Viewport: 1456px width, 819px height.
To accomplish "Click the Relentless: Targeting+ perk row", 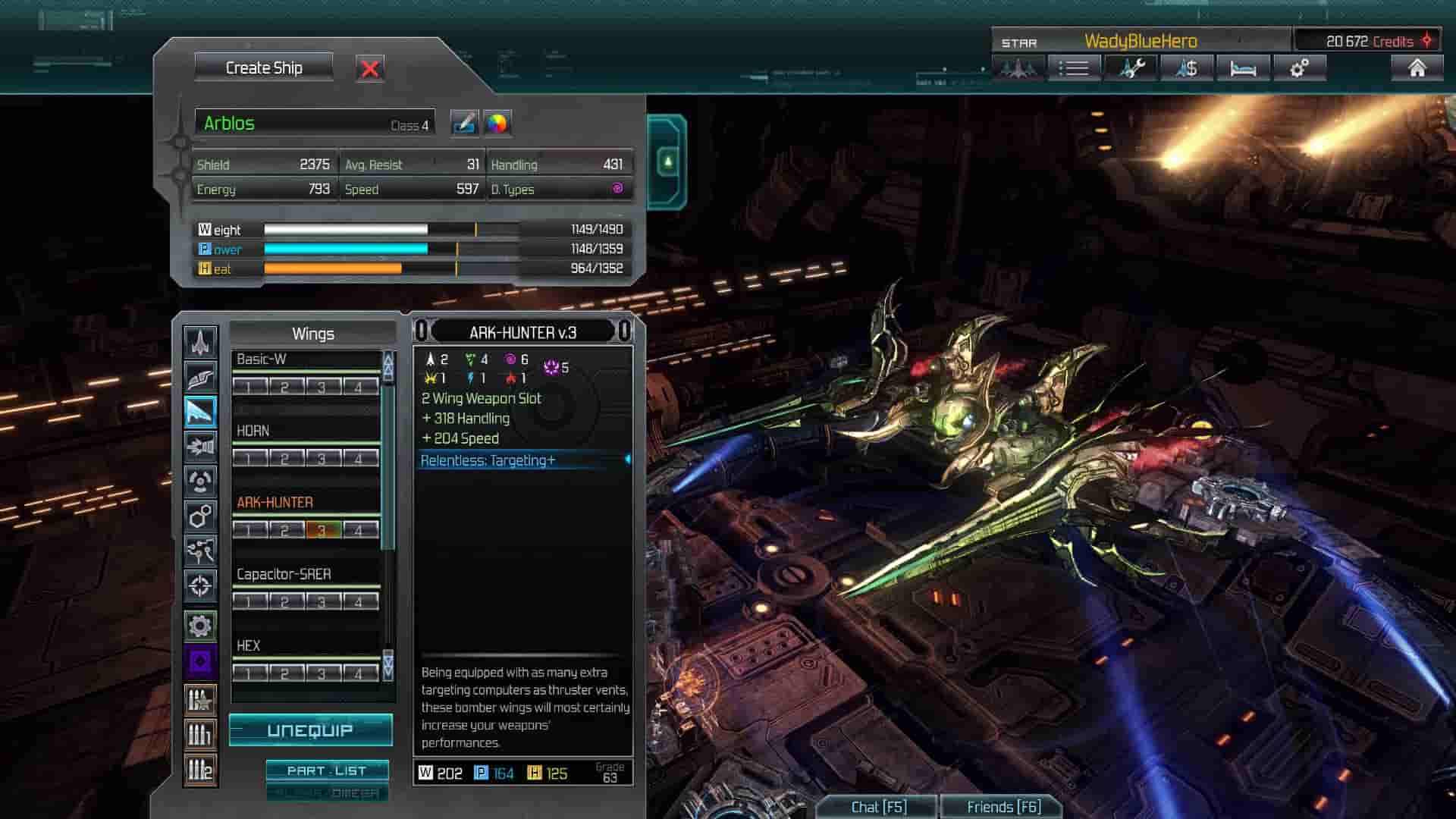I will (524, 460).
